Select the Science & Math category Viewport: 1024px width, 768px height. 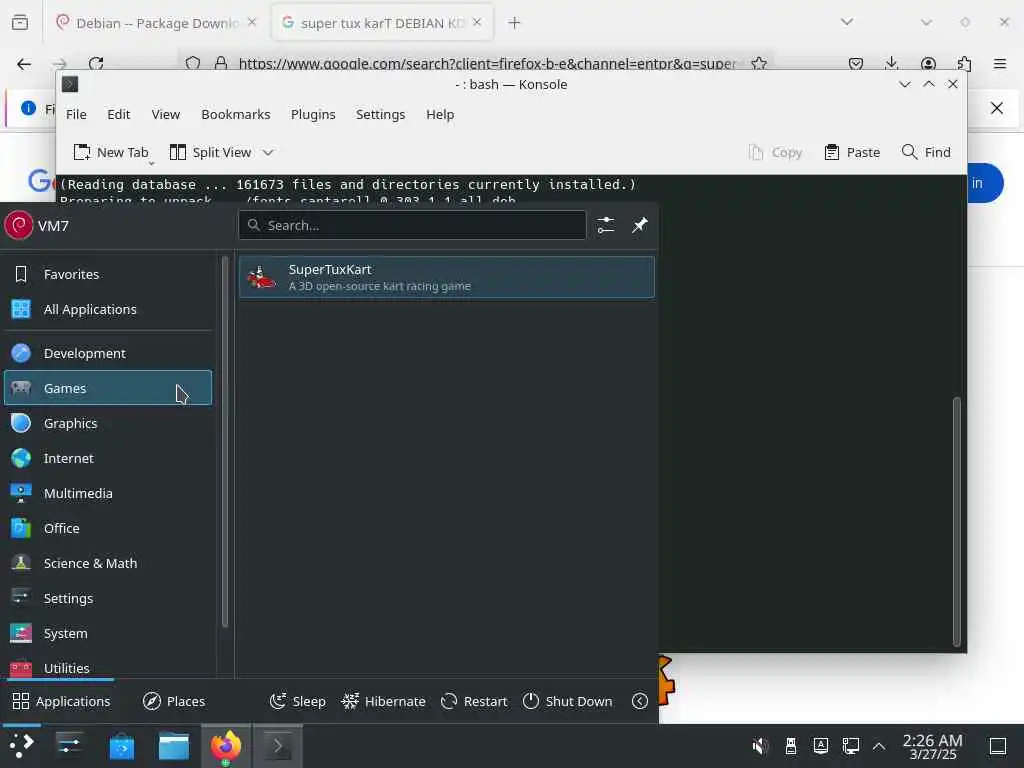point(108,564)
